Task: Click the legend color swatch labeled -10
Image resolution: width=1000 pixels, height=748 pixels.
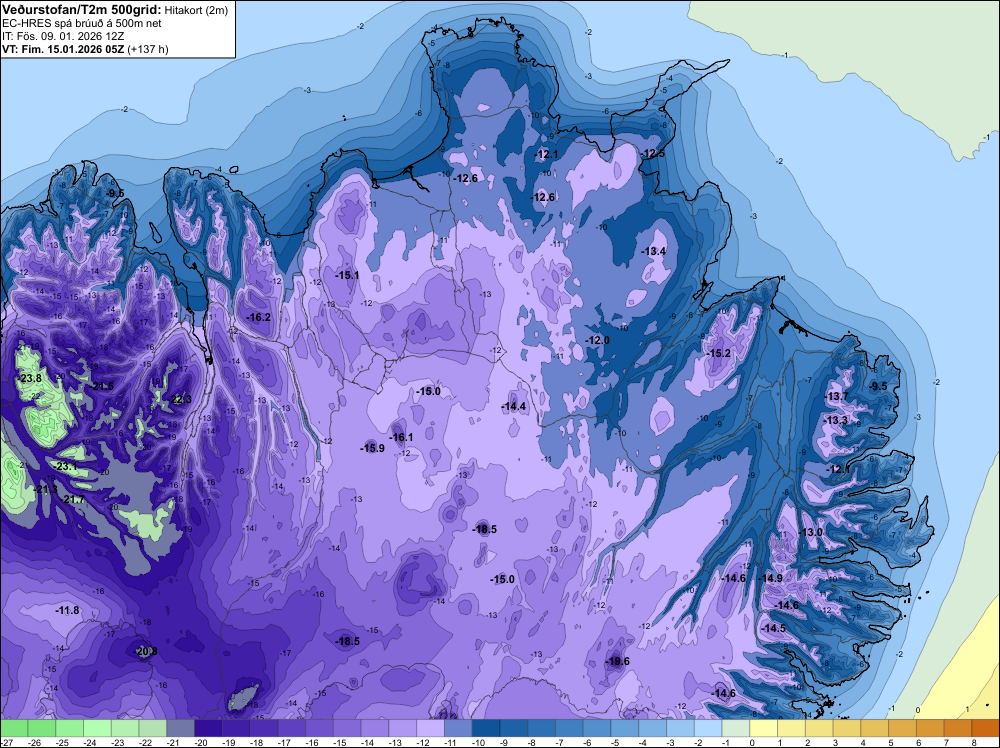Action: [x=485, y=728]
